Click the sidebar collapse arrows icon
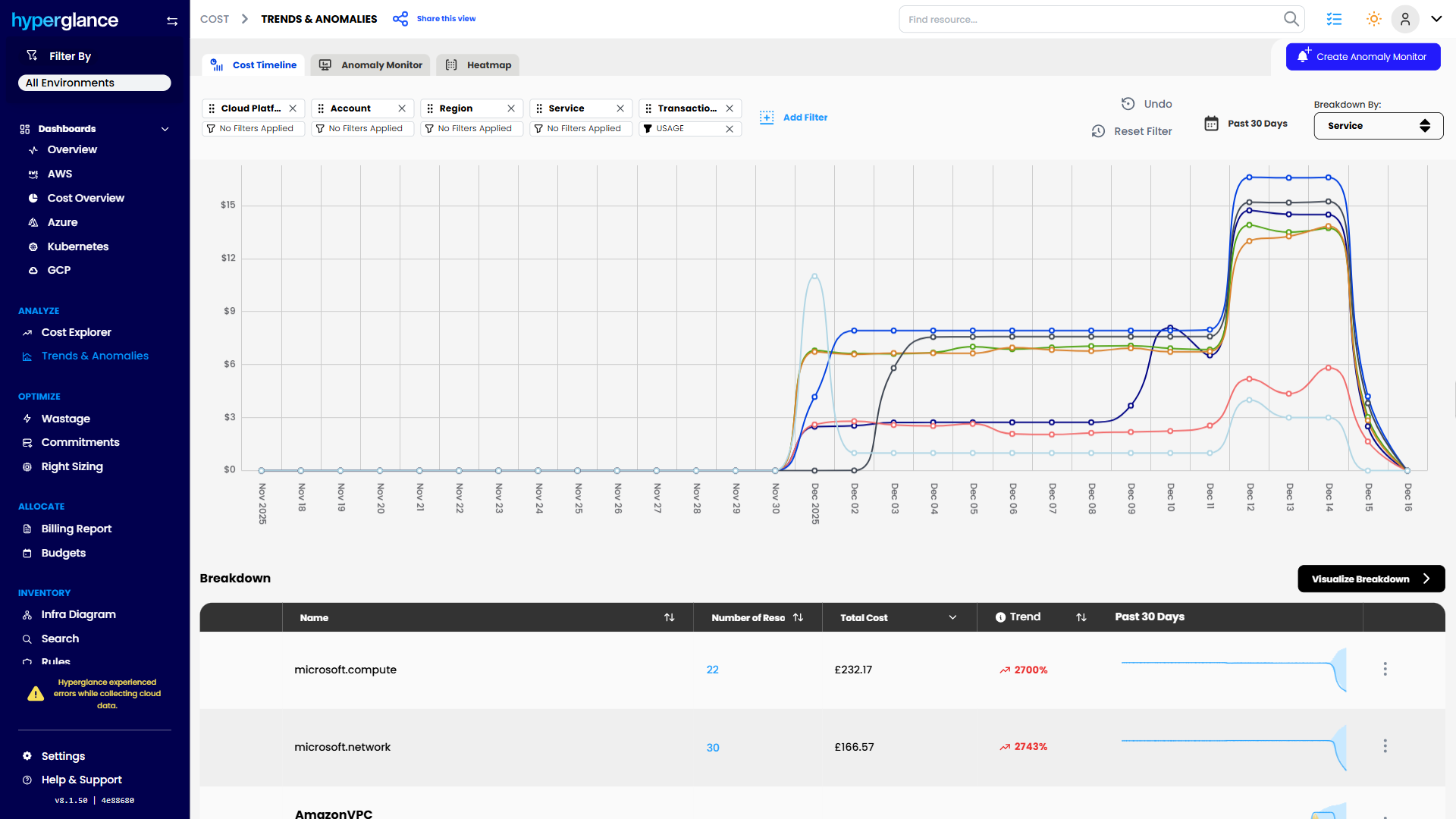Screen dimensions: 1456x819 172,21
